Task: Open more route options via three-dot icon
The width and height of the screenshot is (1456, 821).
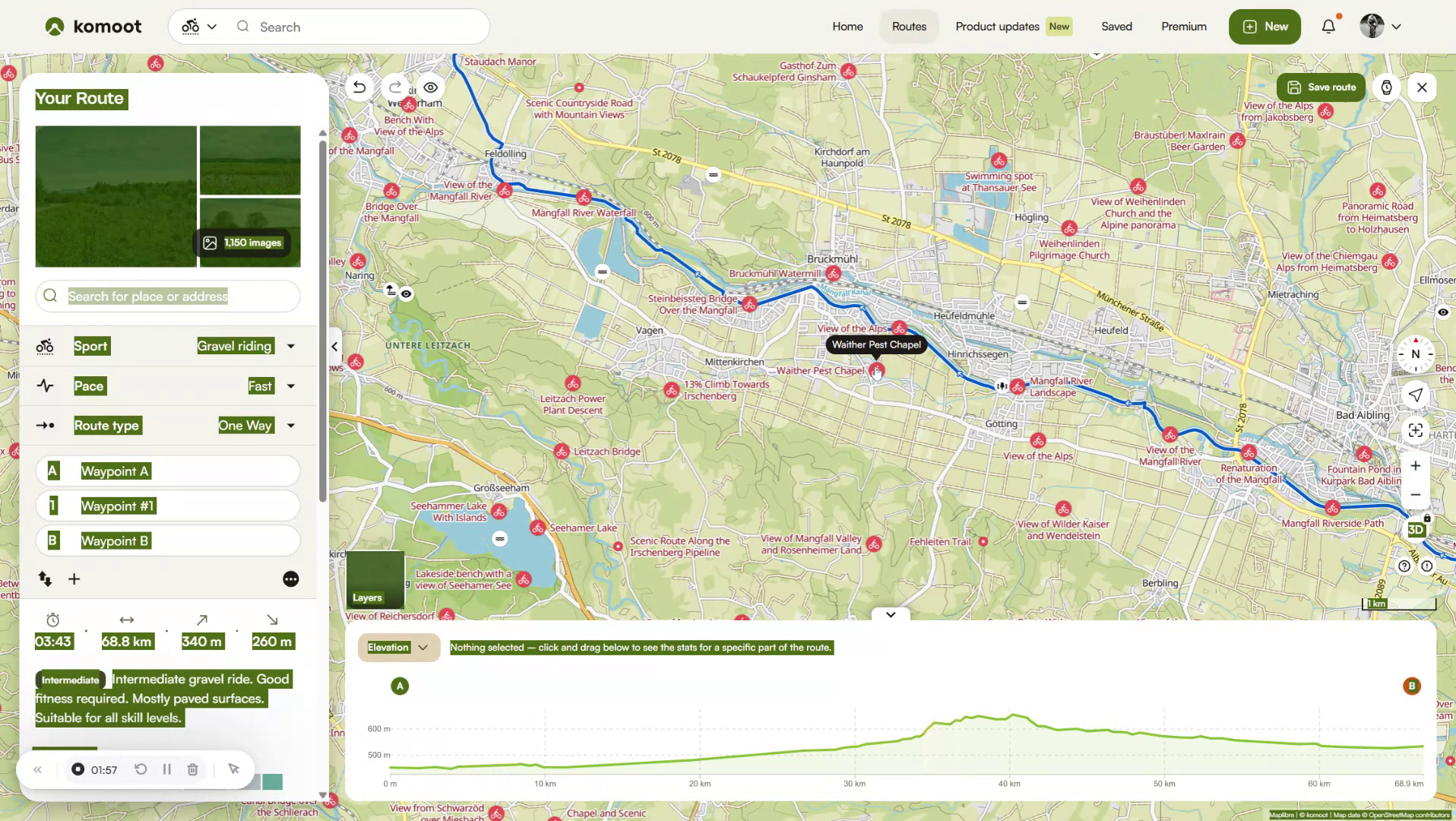Action: coord(290,579)
